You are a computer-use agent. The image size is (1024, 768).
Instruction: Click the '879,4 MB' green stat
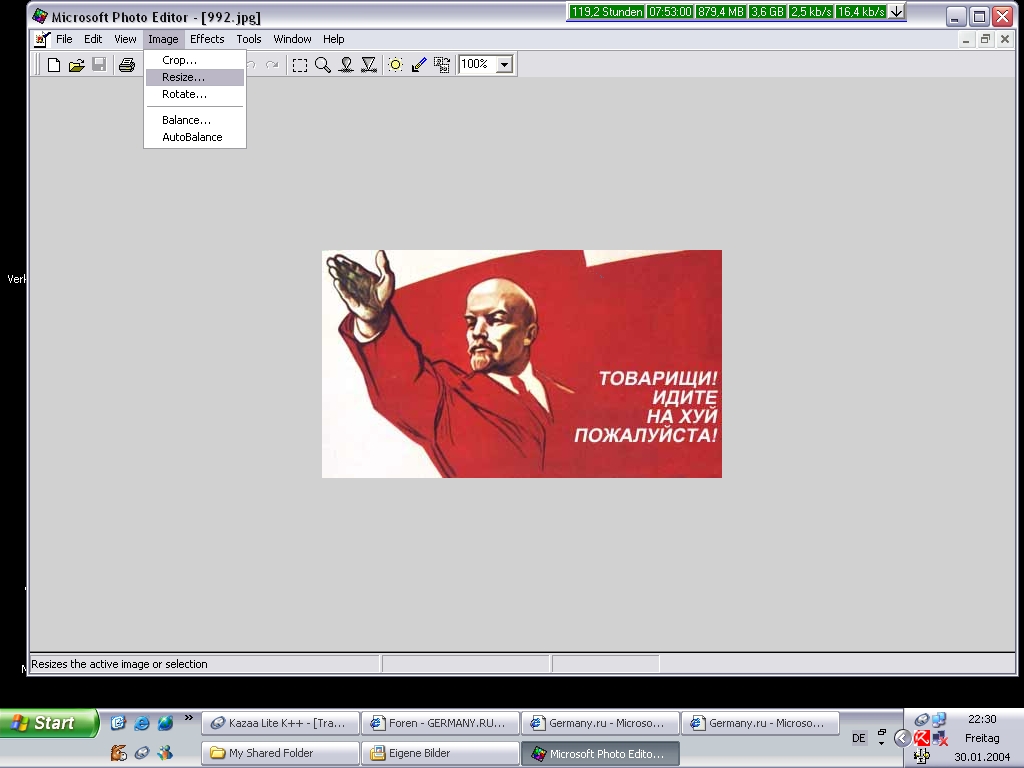[720, 12]
